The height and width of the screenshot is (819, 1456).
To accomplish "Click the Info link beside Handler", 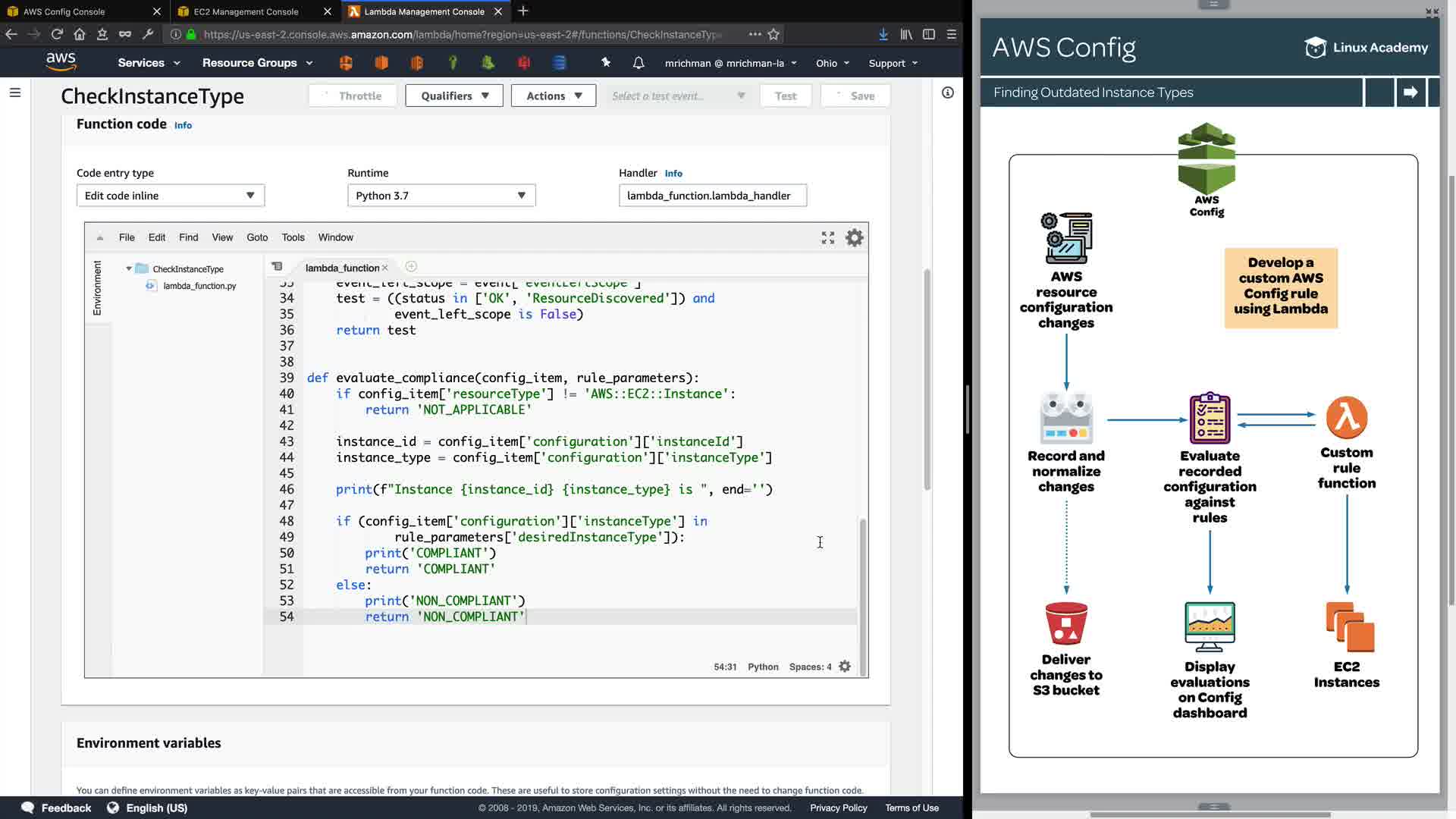I will [x=673, y=174].
